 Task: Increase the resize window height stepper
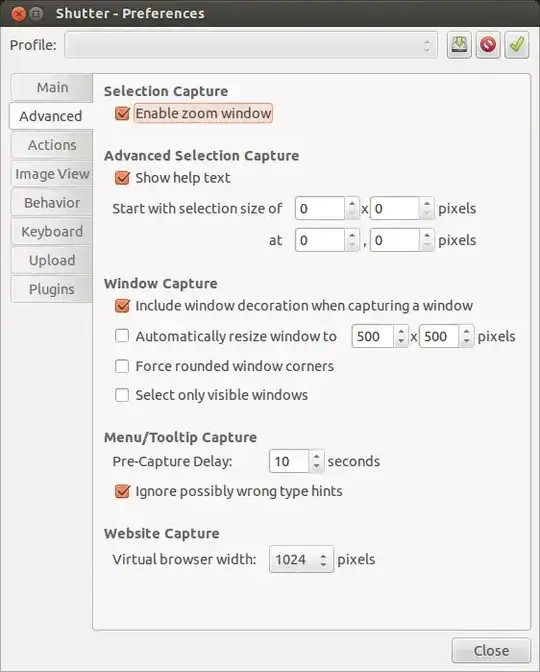click(466, 331)
